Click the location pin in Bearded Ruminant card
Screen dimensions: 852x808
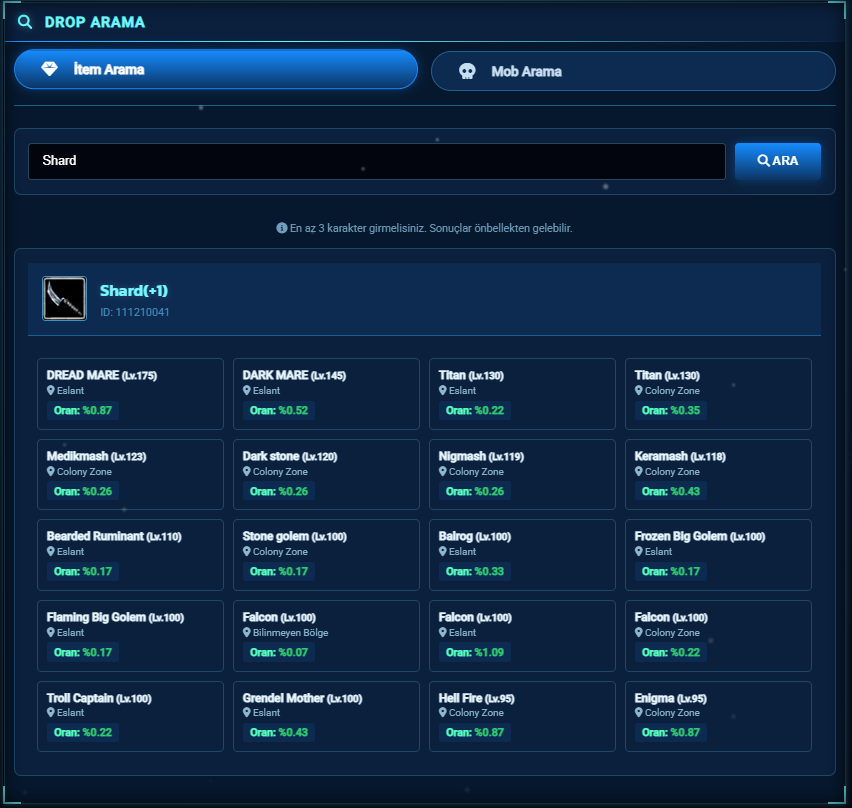[51, 551]
